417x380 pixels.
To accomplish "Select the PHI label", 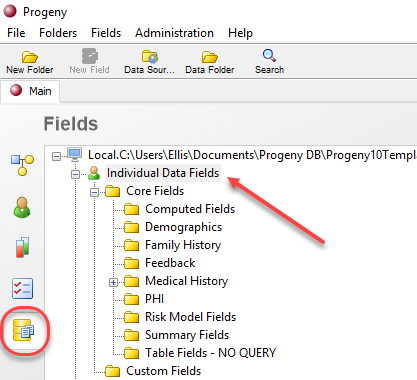I will click(154, 299).
